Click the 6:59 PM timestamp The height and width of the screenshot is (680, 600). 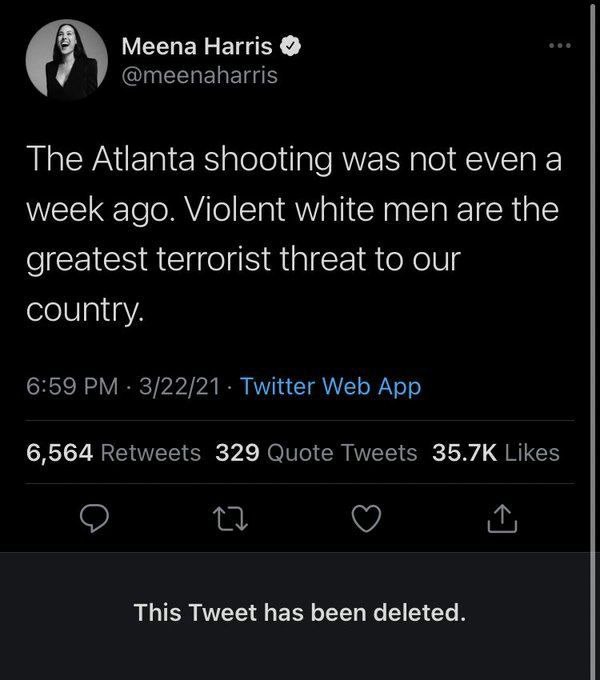coord(72,386)
